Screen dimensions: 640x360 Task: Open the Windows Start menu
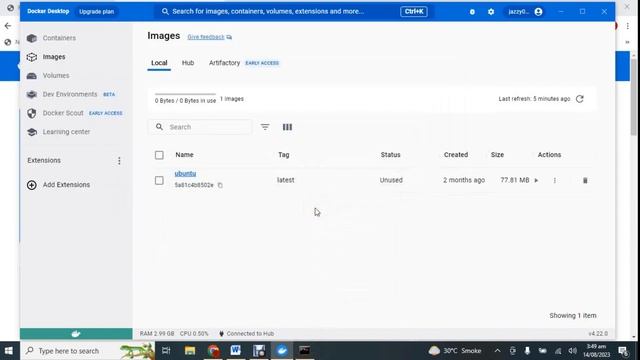9,351
